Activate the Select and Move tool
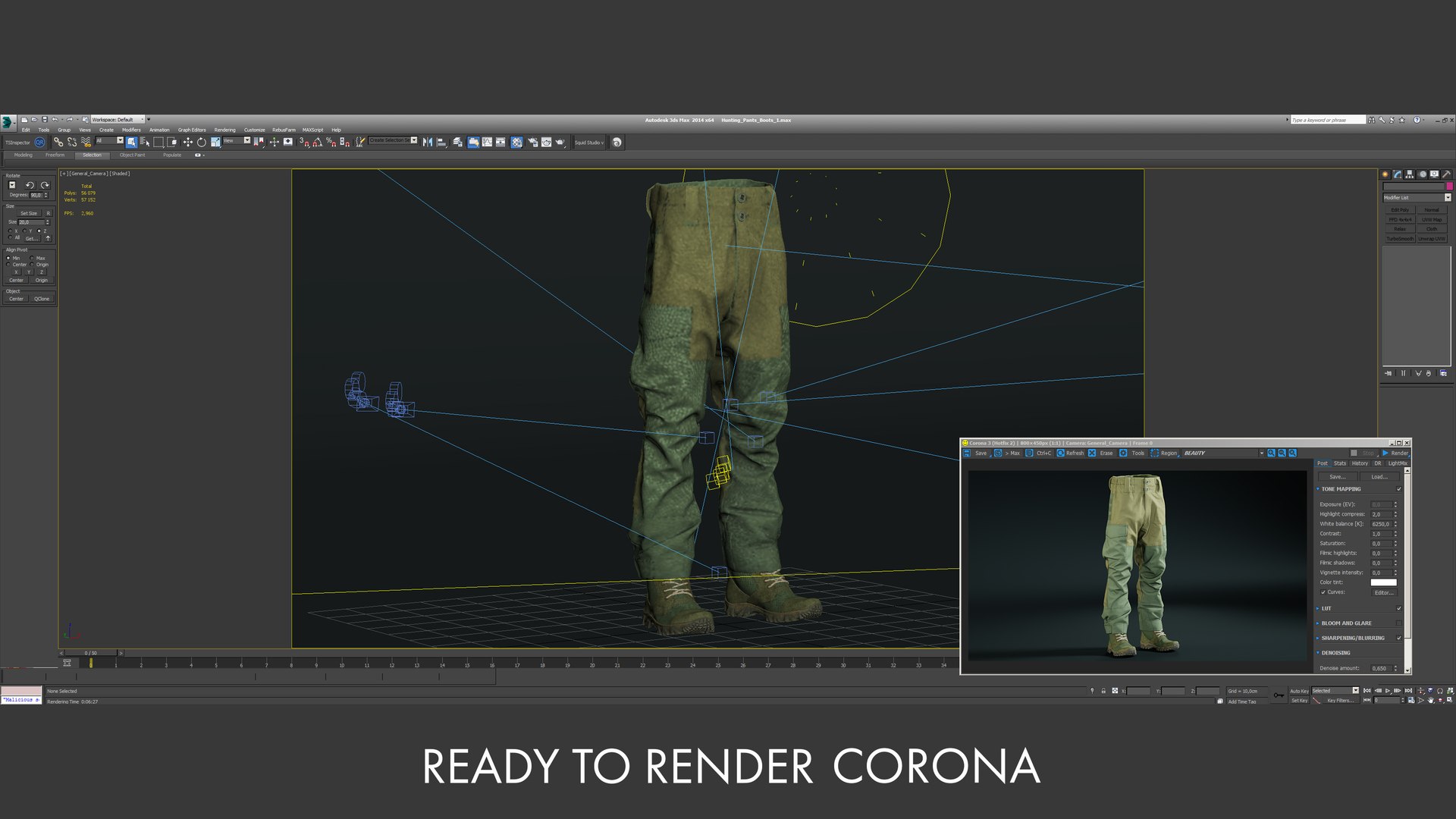This screenshot has width=1456, height=819. (187, 142)
